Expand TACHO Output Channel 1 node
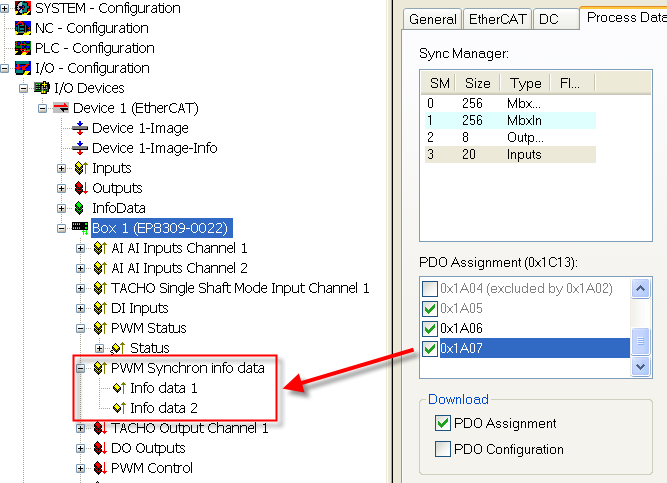667x483 pixels. (80, 428)
